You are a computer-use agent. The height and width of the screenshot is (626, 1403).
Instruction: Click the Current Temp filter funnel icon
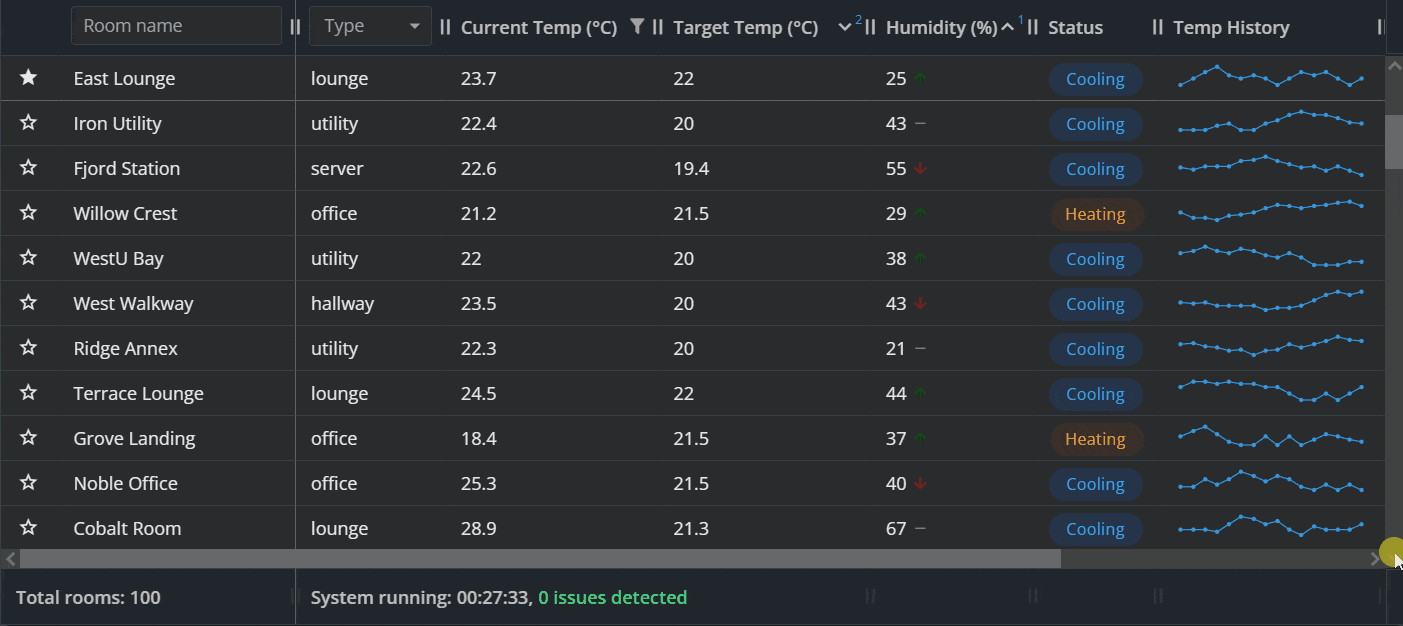pyautogui.click(x=637, y=27)
